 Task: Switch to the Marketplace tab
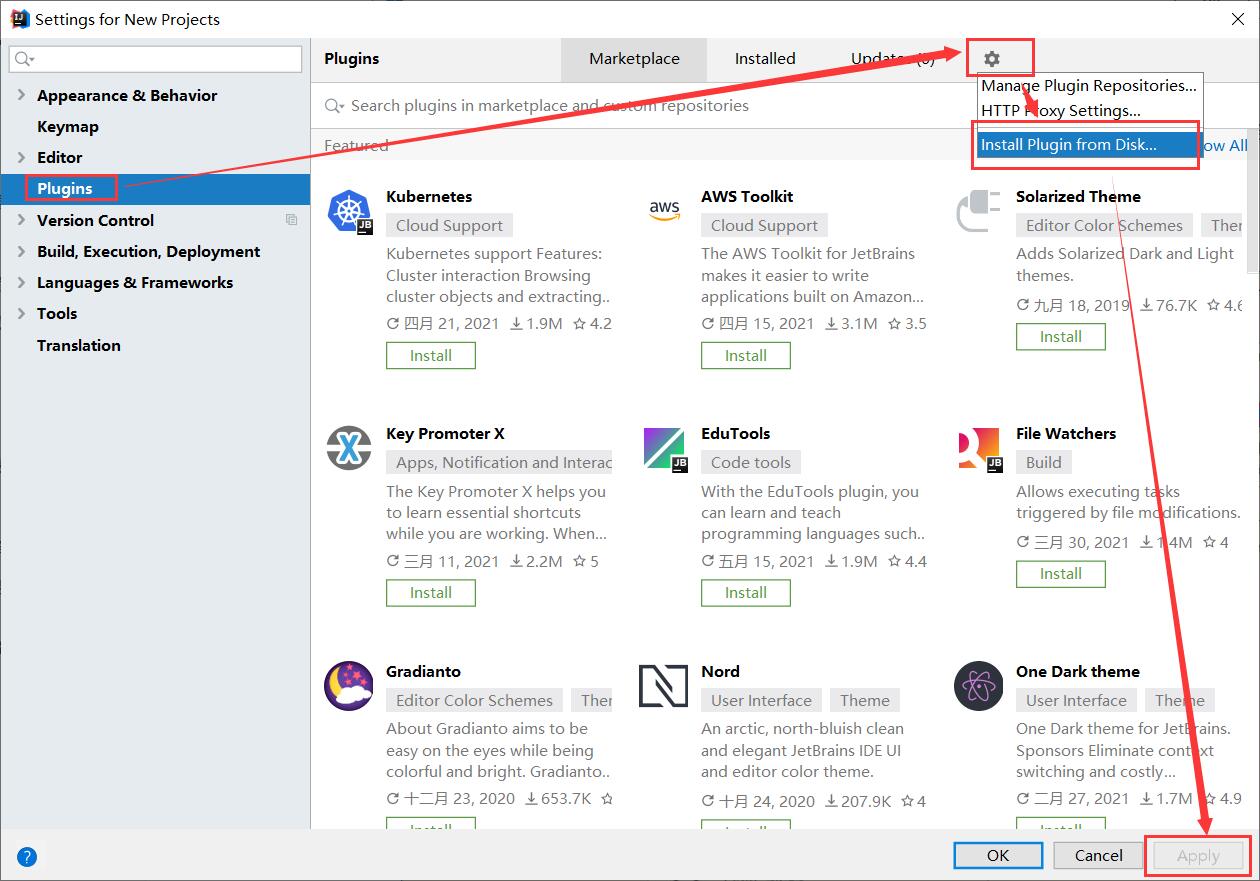click(x=634, y=59)
